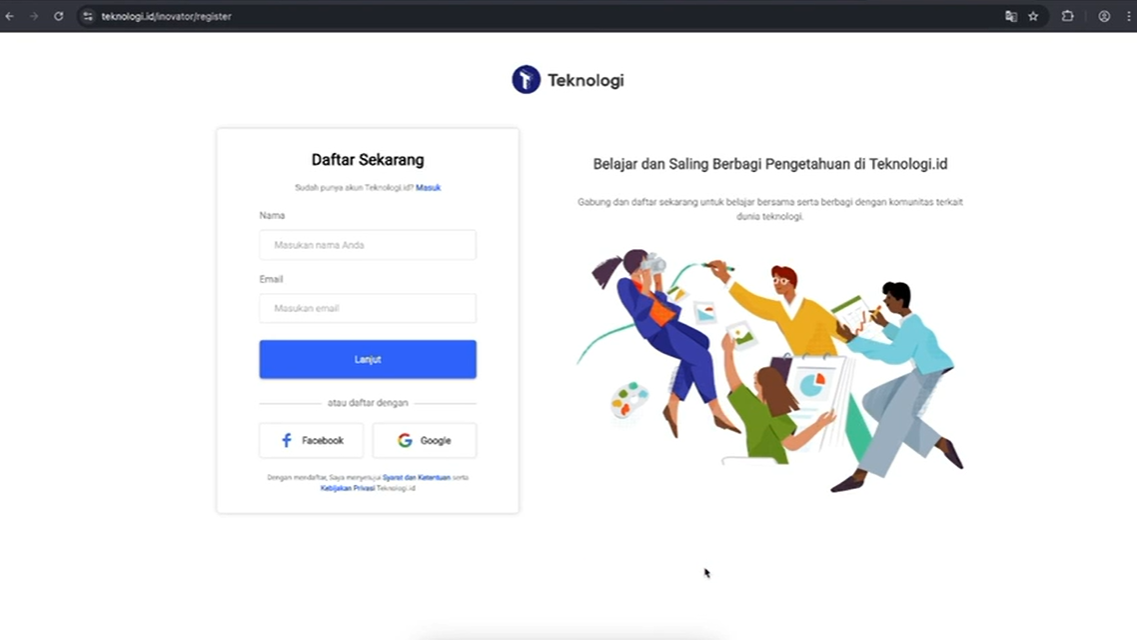Screen dimensions: 1137x640
Task: Click the translate page icon
Action: [x=1011, y=16]
